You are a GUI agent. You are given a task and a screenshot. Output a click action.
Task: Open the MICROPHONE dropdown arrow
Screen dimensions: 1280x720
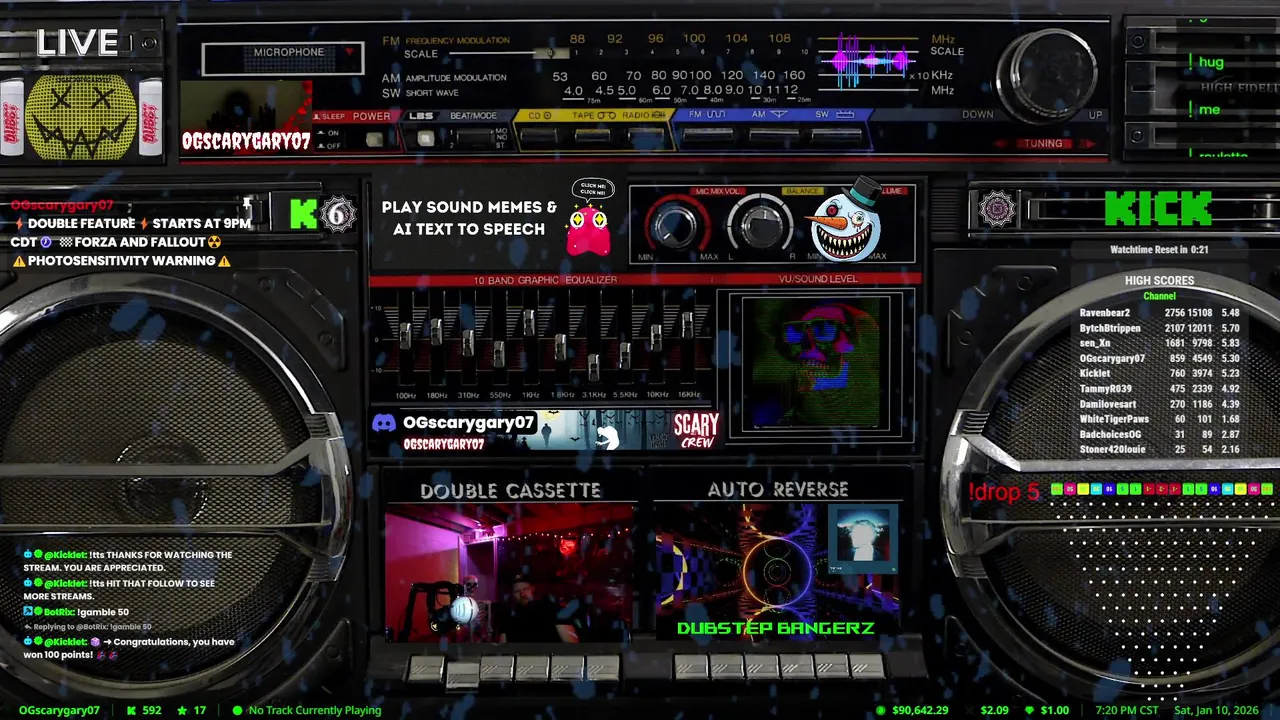[x=349, y=52]
